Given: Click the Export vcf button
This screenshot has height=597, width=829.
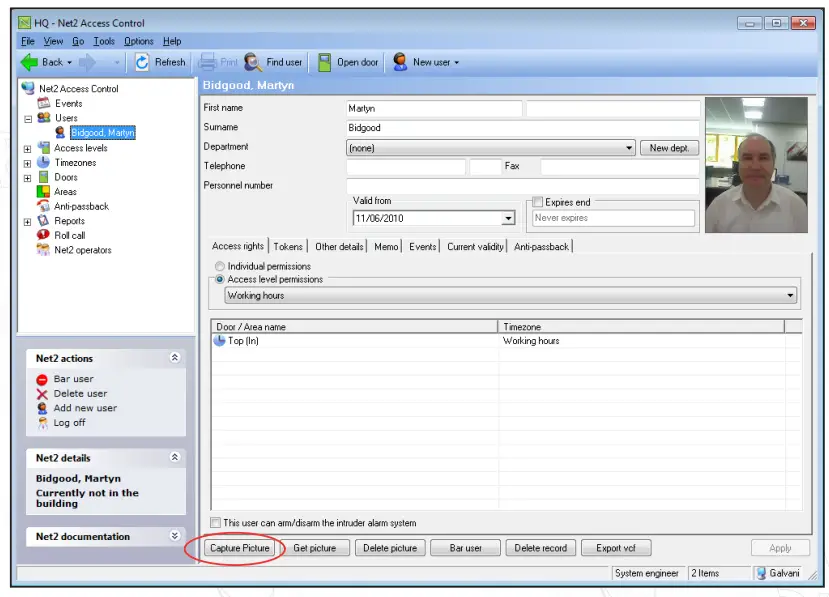Looking at the screenshot, I should click(615, 547).
